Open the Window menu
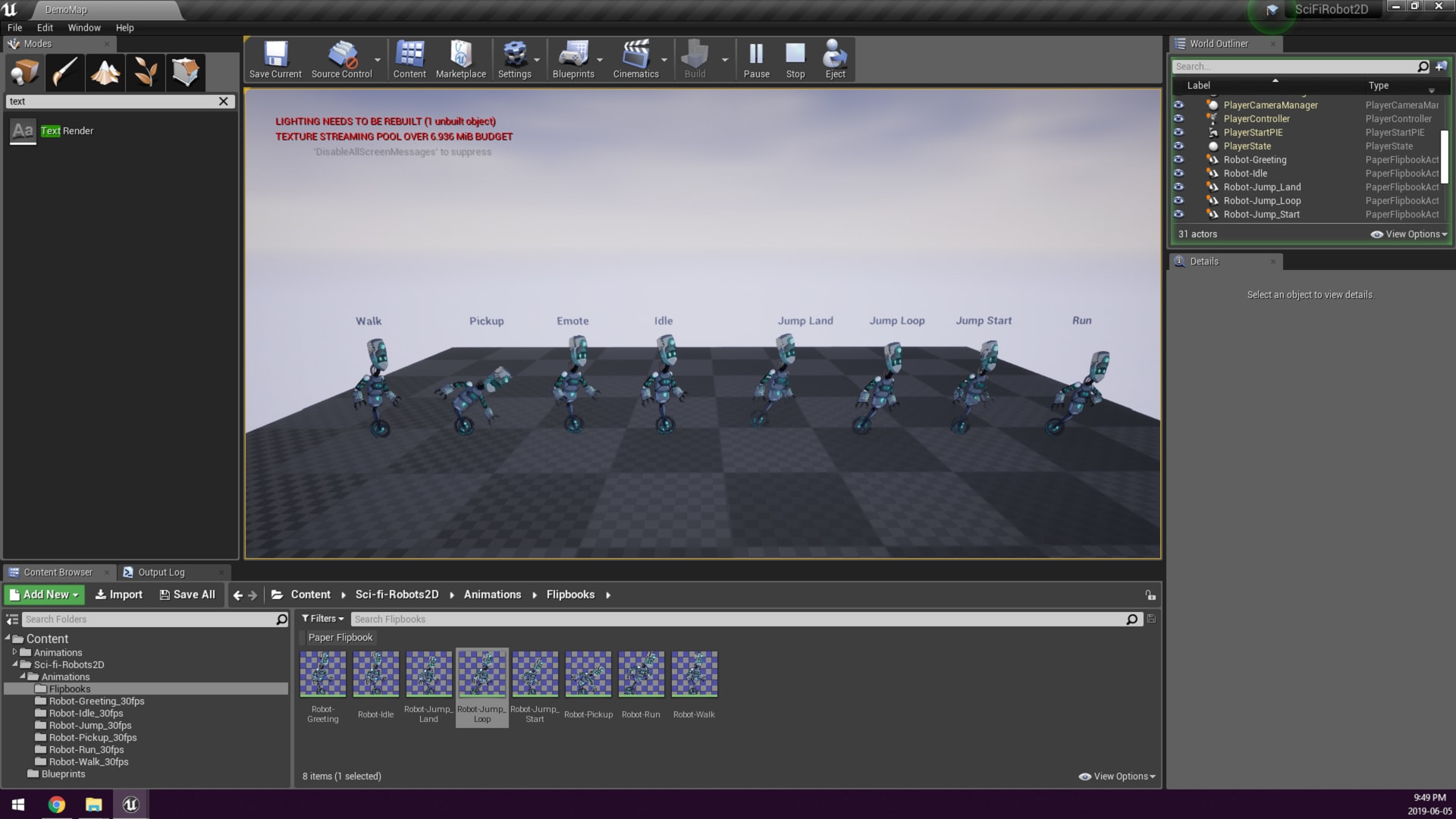This screenshot has width=1456, height=819. click(x=83, y=27)
